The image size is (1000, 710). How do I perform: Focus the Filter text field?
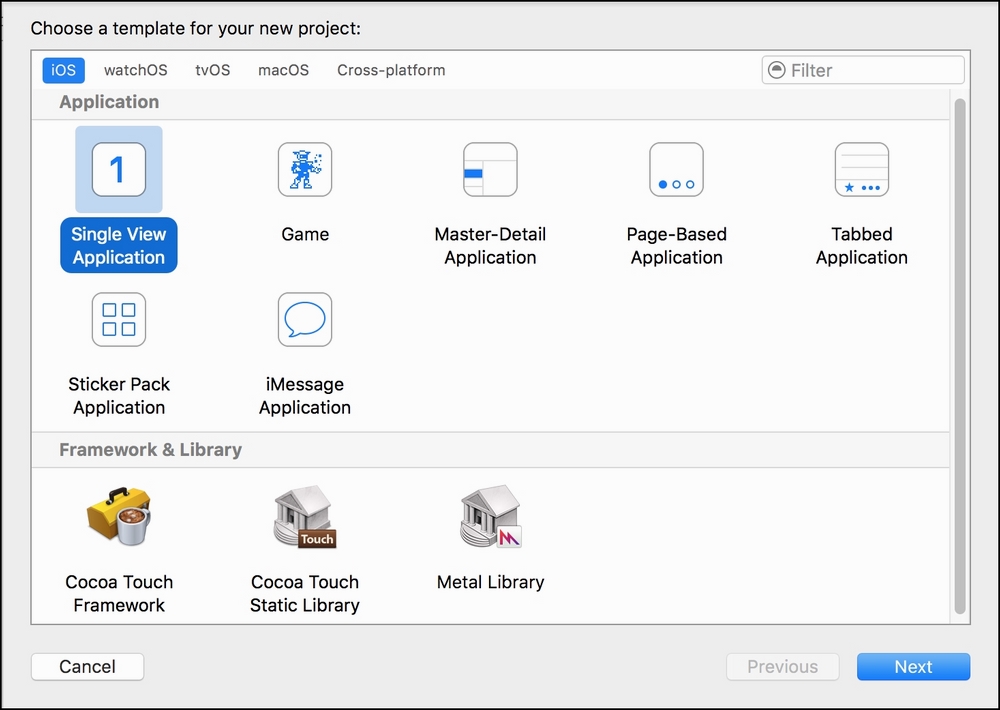[x=863, y=70]
